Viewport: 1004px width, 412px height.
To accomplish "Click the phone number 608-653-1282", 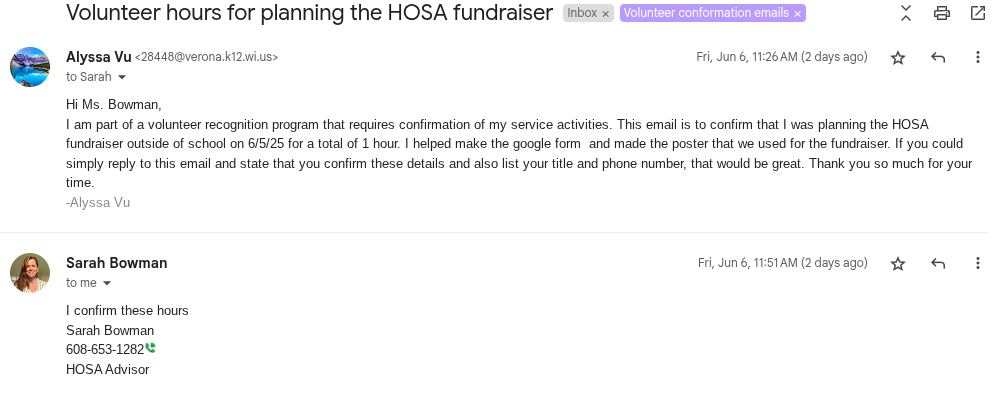I will [105, 350].
